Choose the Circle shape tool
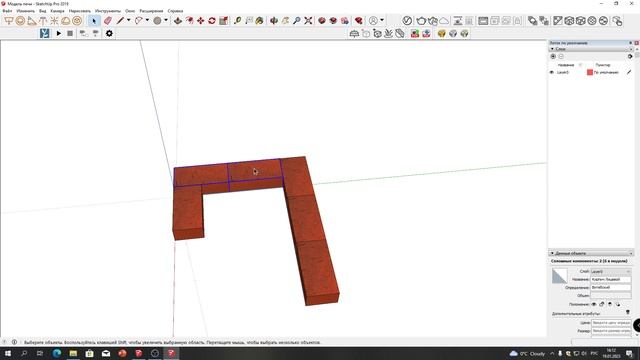The image size is (640, 360). click(x=157, y=20)
